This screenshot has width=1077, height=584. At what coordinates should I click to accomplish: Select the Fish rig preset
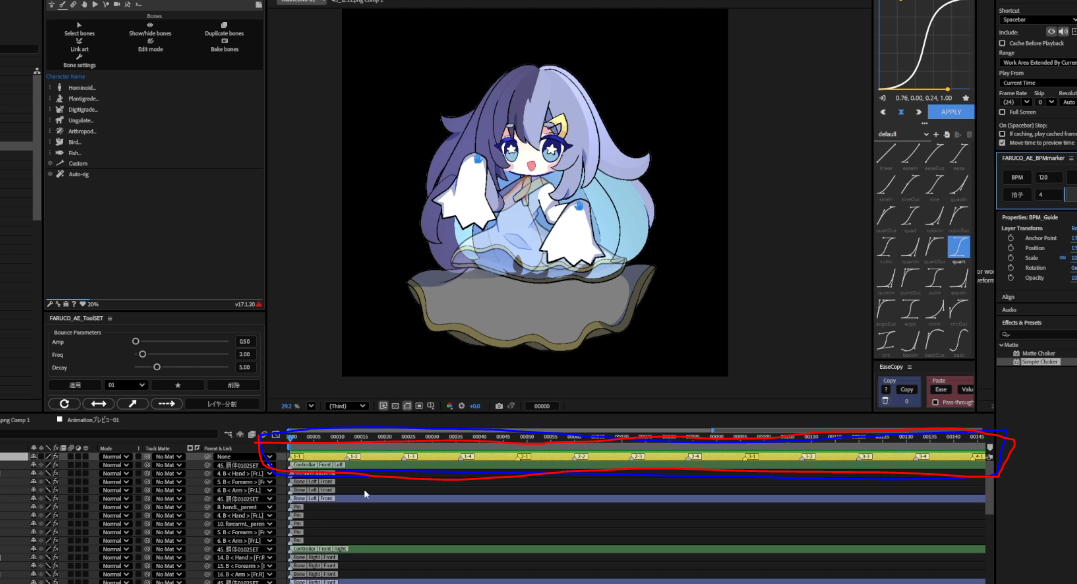pos(69,153)
